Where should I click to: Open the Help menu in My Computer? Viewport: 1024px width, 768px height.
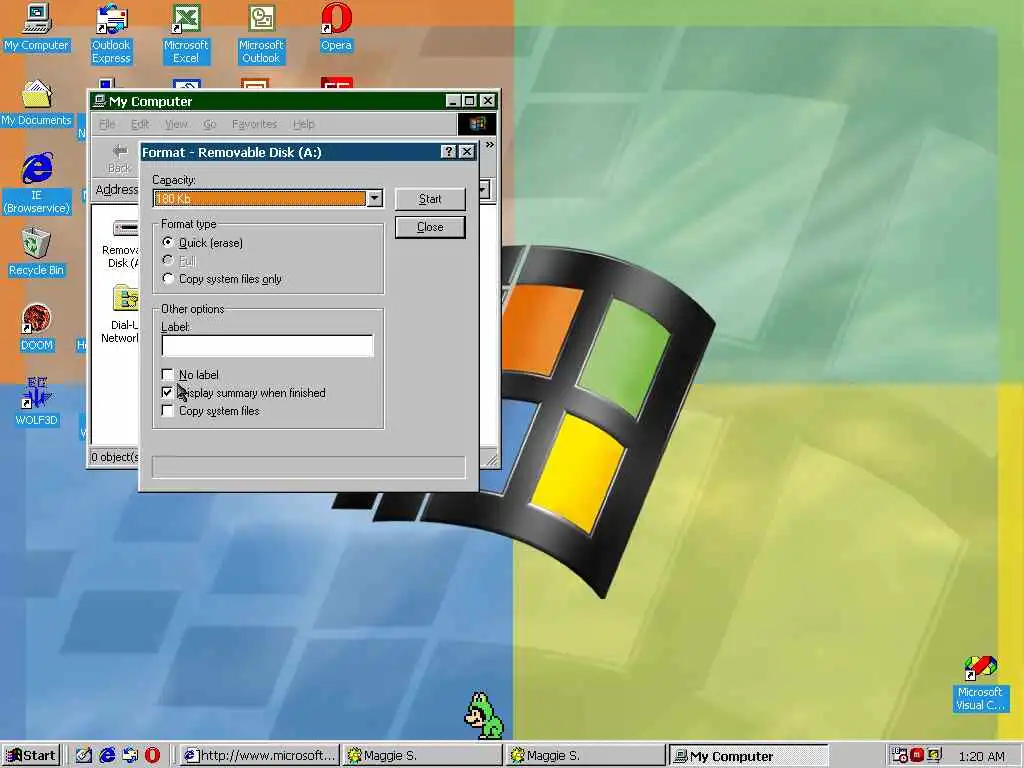pos(304,124)
